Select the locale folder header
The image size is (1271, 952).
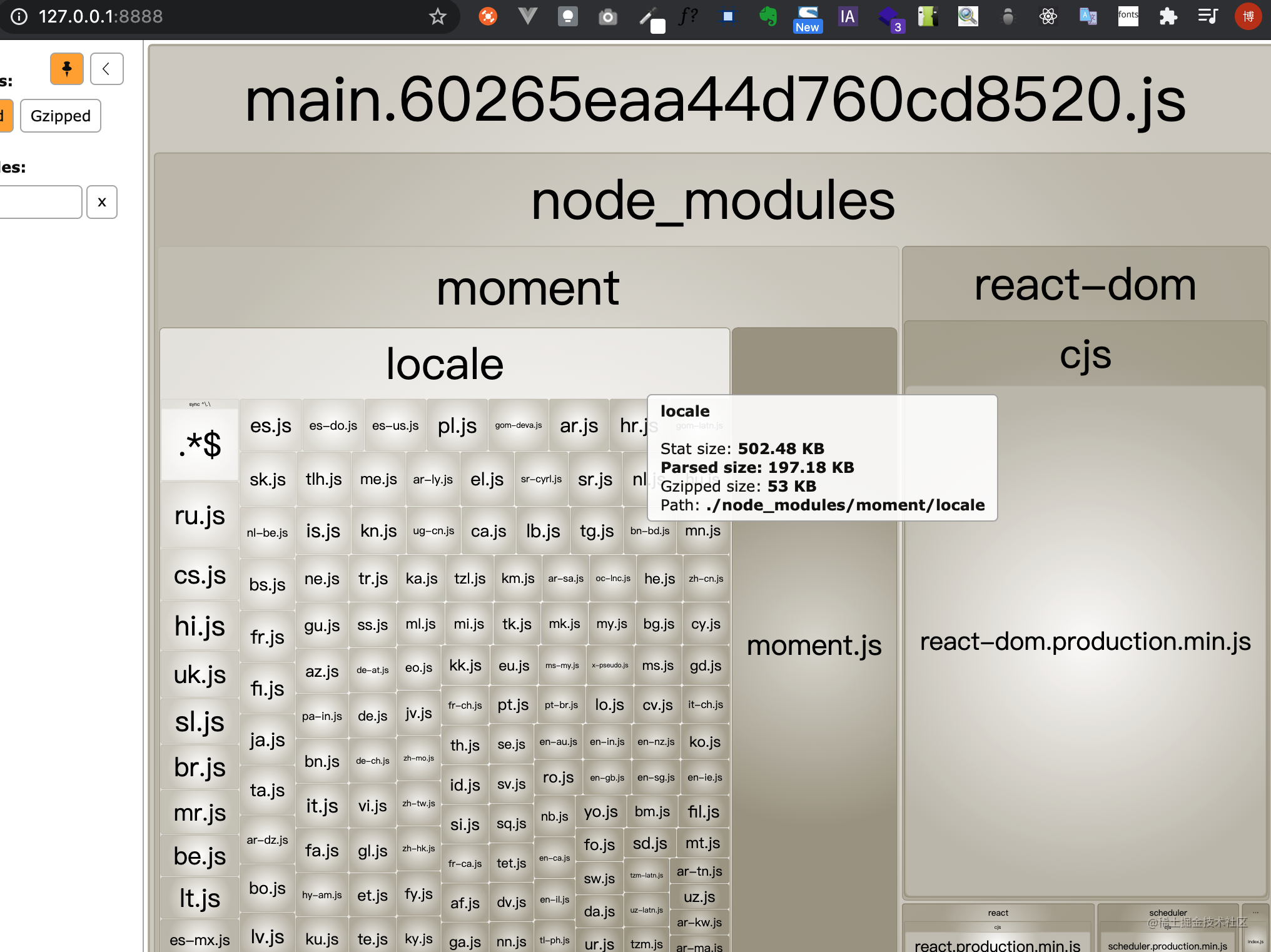point(445,364)
